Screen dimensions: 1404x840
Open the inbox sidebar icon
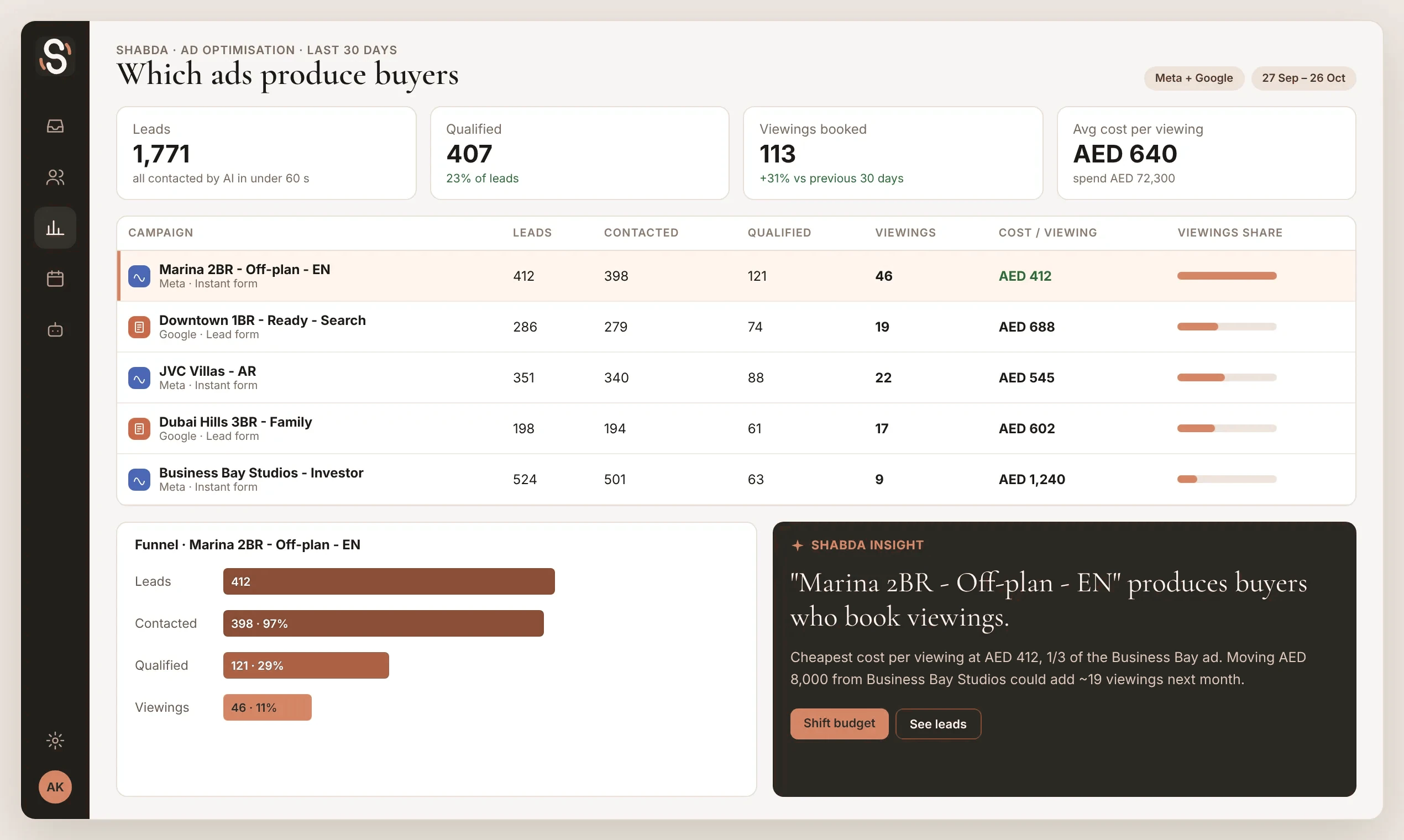point(55,125)
